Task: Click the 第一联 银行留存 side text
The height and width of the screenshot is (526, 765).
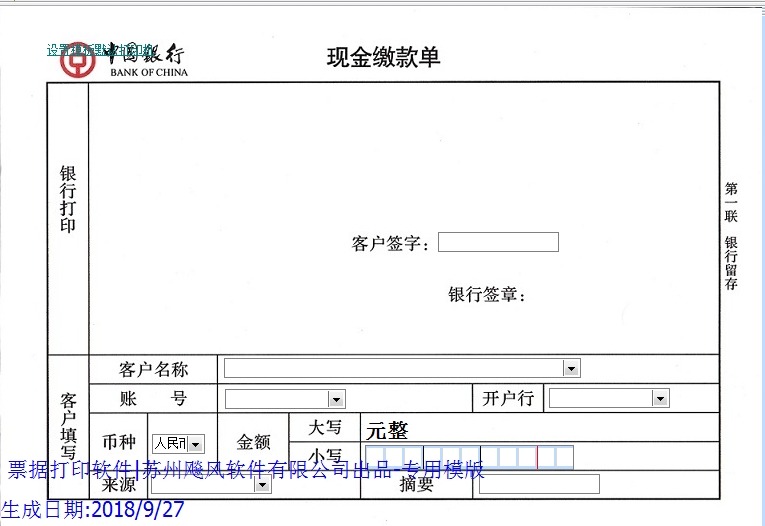Action: (731, 236)
